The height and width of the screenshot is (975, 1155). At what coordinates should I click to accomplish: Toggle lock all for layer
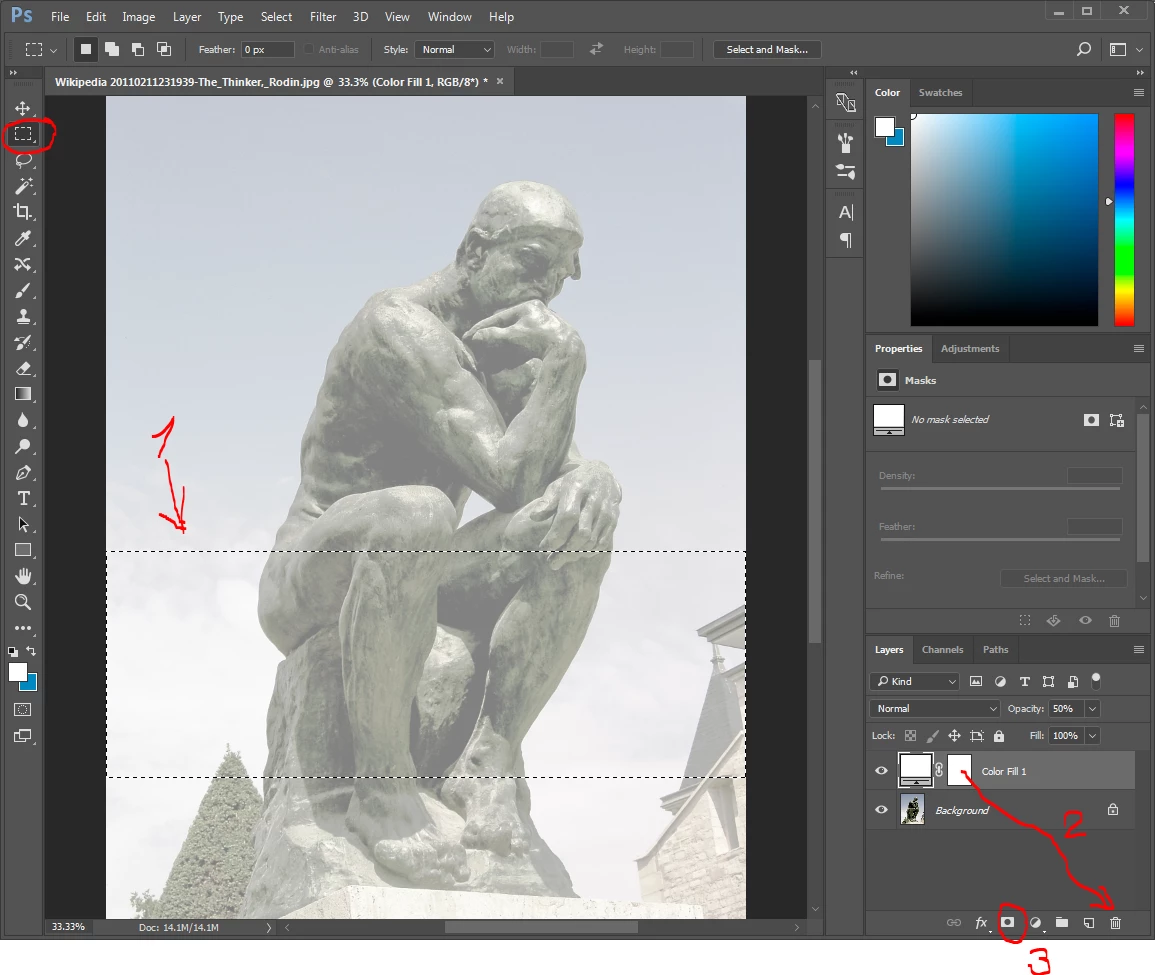tap(999, 736)
